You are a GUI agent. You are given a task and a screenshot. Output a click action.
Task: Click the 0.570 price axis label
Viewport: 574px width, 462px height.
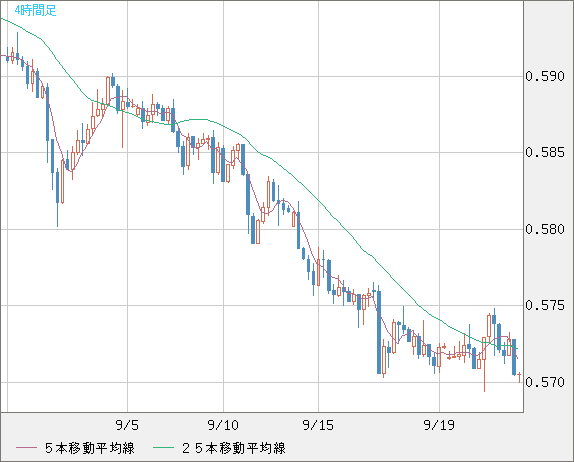point(545,383)
